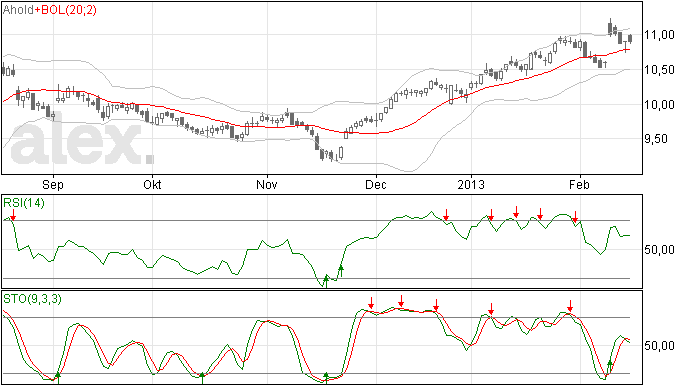Click the 50,00 level label of STO panel

[x=659, y=346]
